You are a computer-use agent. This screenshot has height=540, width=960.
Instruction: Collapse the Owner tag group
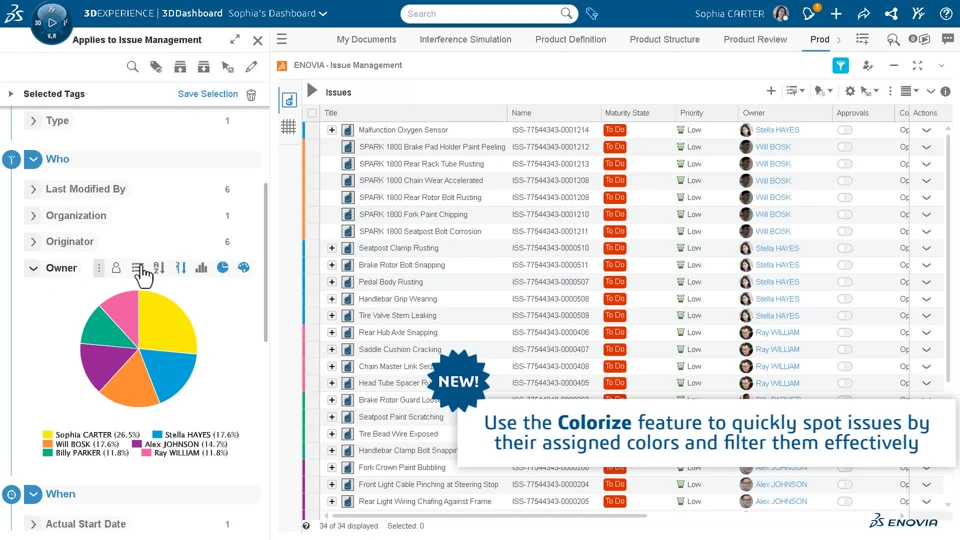[34, 268]
